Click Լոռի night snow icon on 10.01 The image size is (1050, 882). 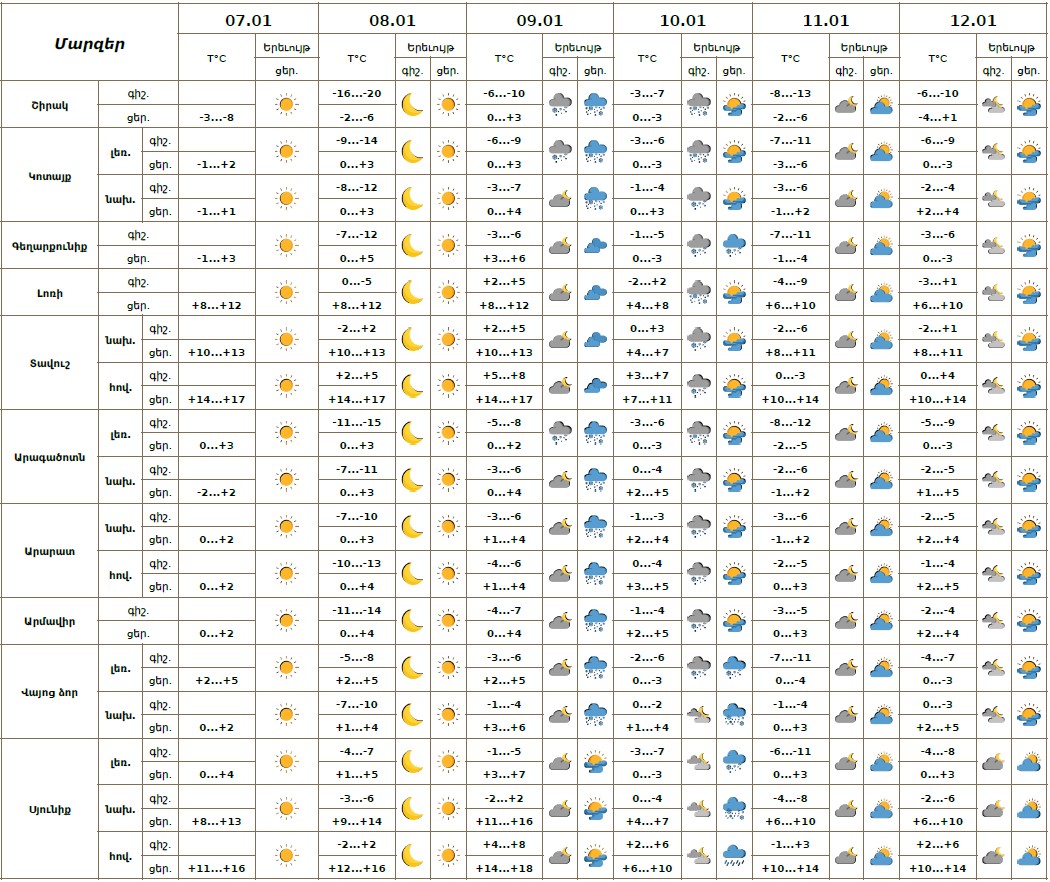coord(698,293)
